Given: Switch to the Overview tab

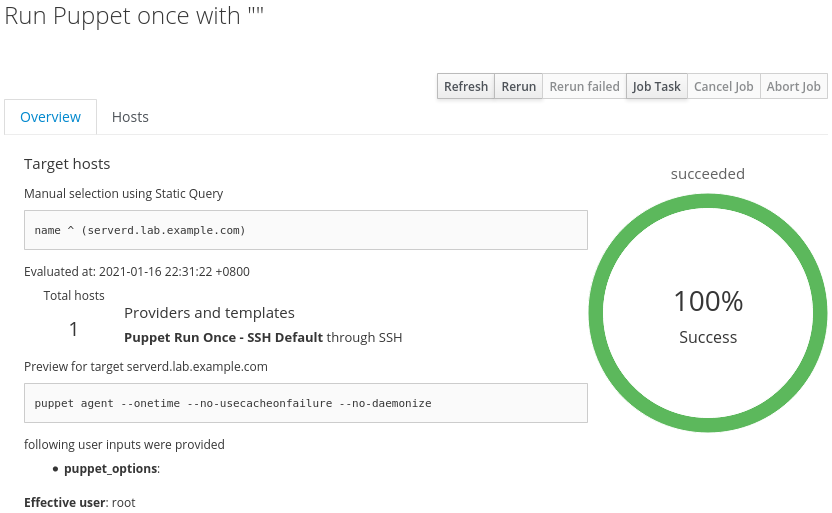Looking at the screenshot, I should [x=50, y=117].
